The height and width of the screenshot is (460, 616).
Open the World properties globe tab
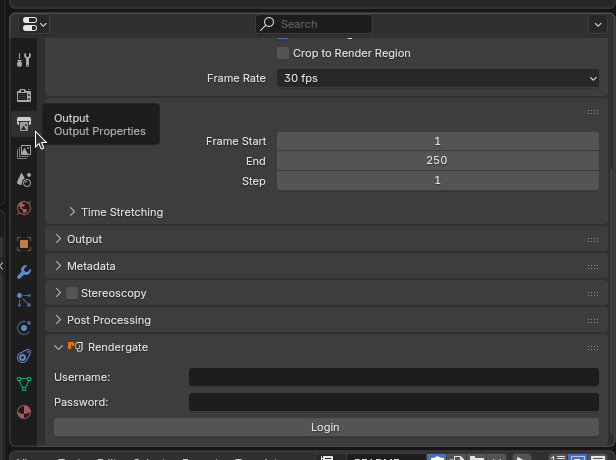coord(24,208)
